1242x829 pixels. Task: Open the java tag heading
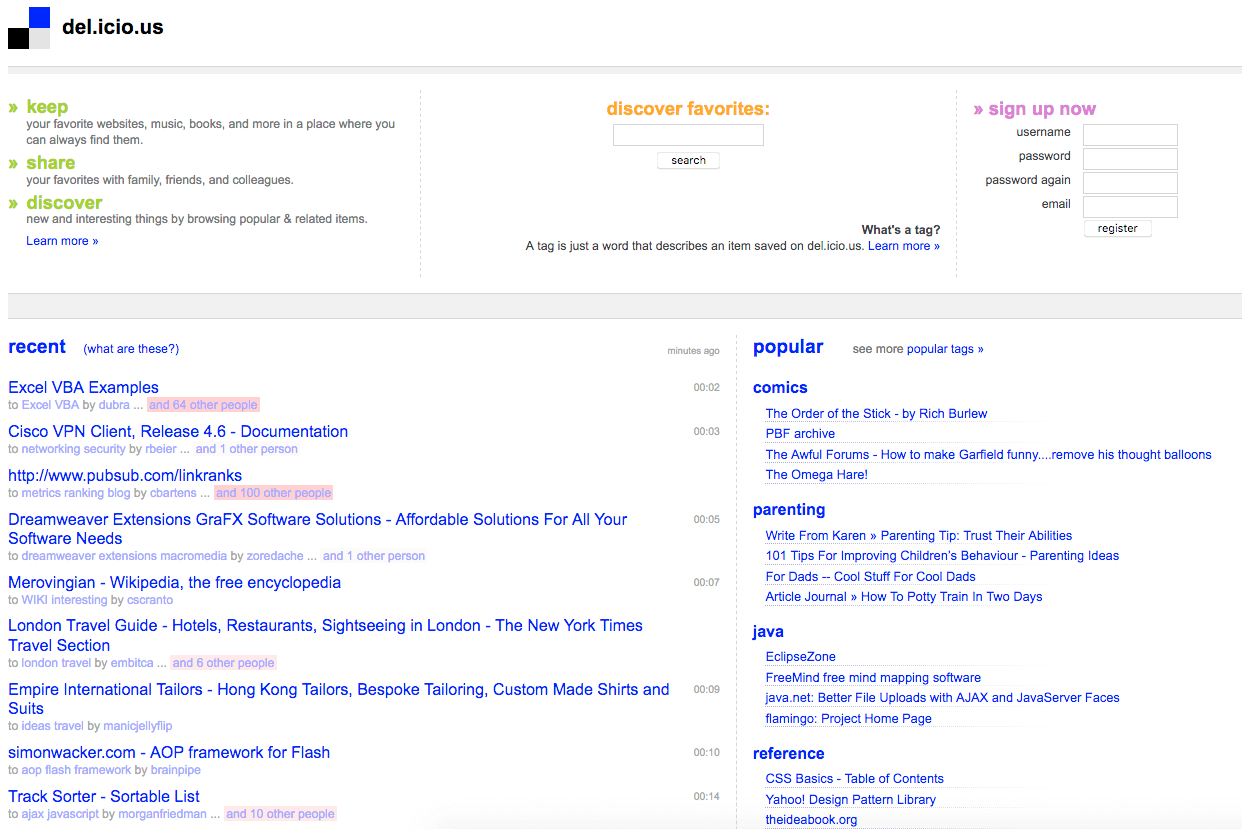[768, 632]
